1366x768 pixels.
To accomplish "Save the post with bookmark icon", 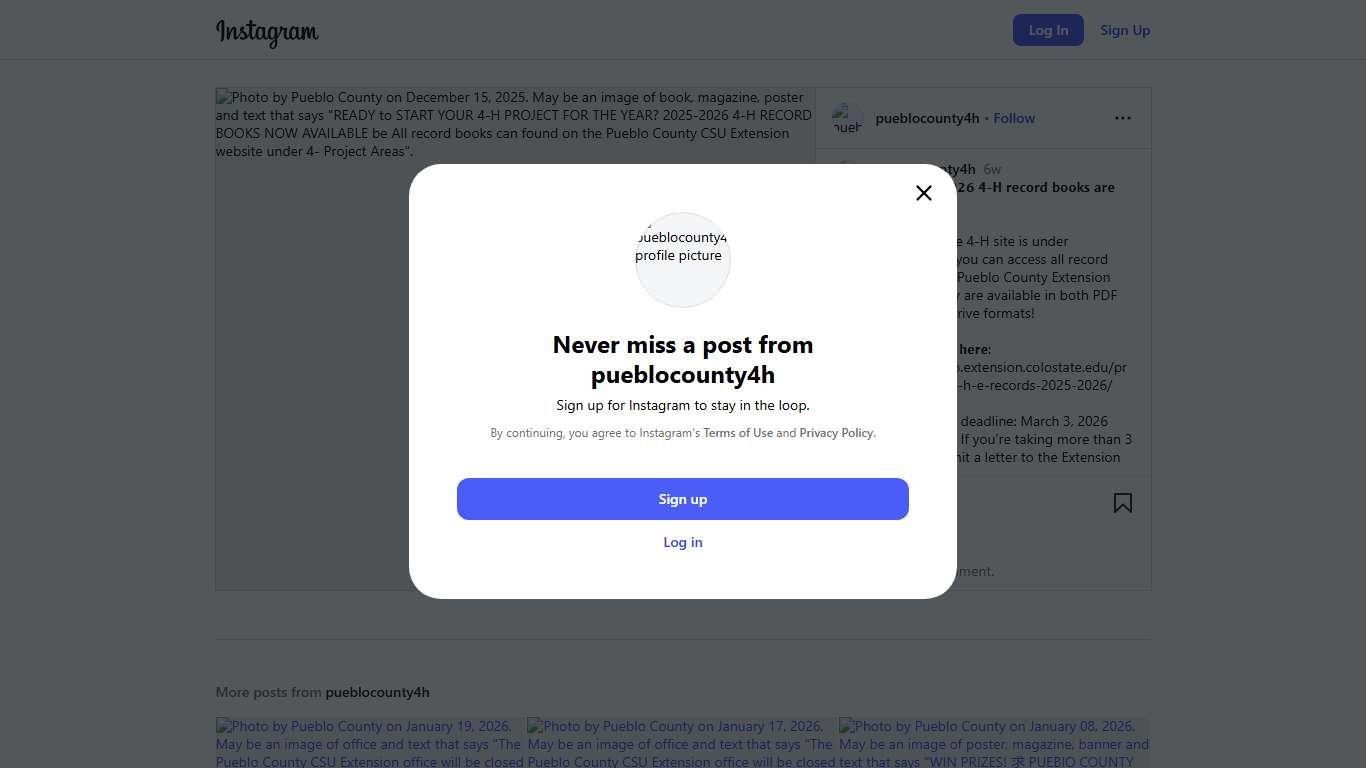I will [1122, 503].
